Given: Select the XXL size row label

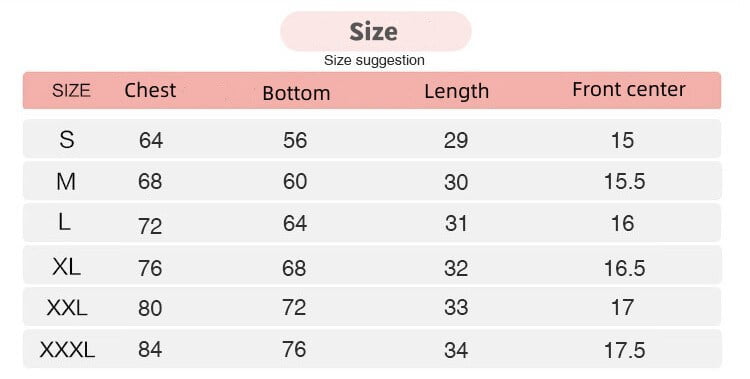Looking at the screenshot, I should 67,308.
